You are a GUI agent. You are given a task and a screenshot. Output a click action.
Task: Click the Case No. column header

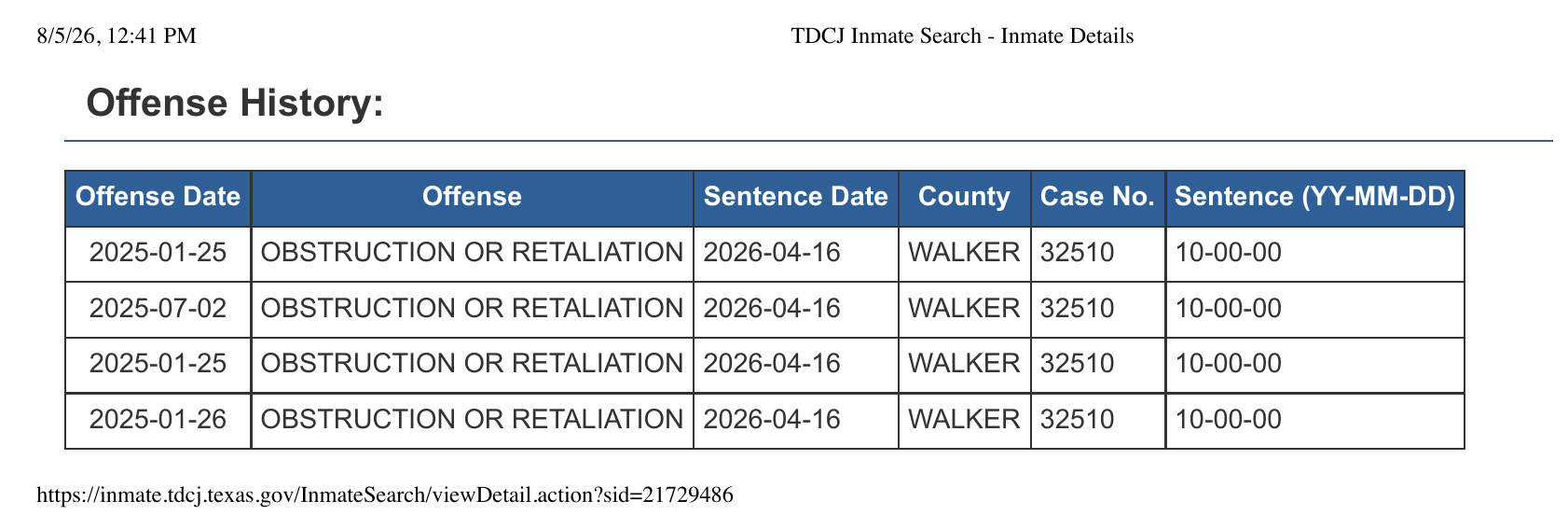click(x=1098, y=198)
